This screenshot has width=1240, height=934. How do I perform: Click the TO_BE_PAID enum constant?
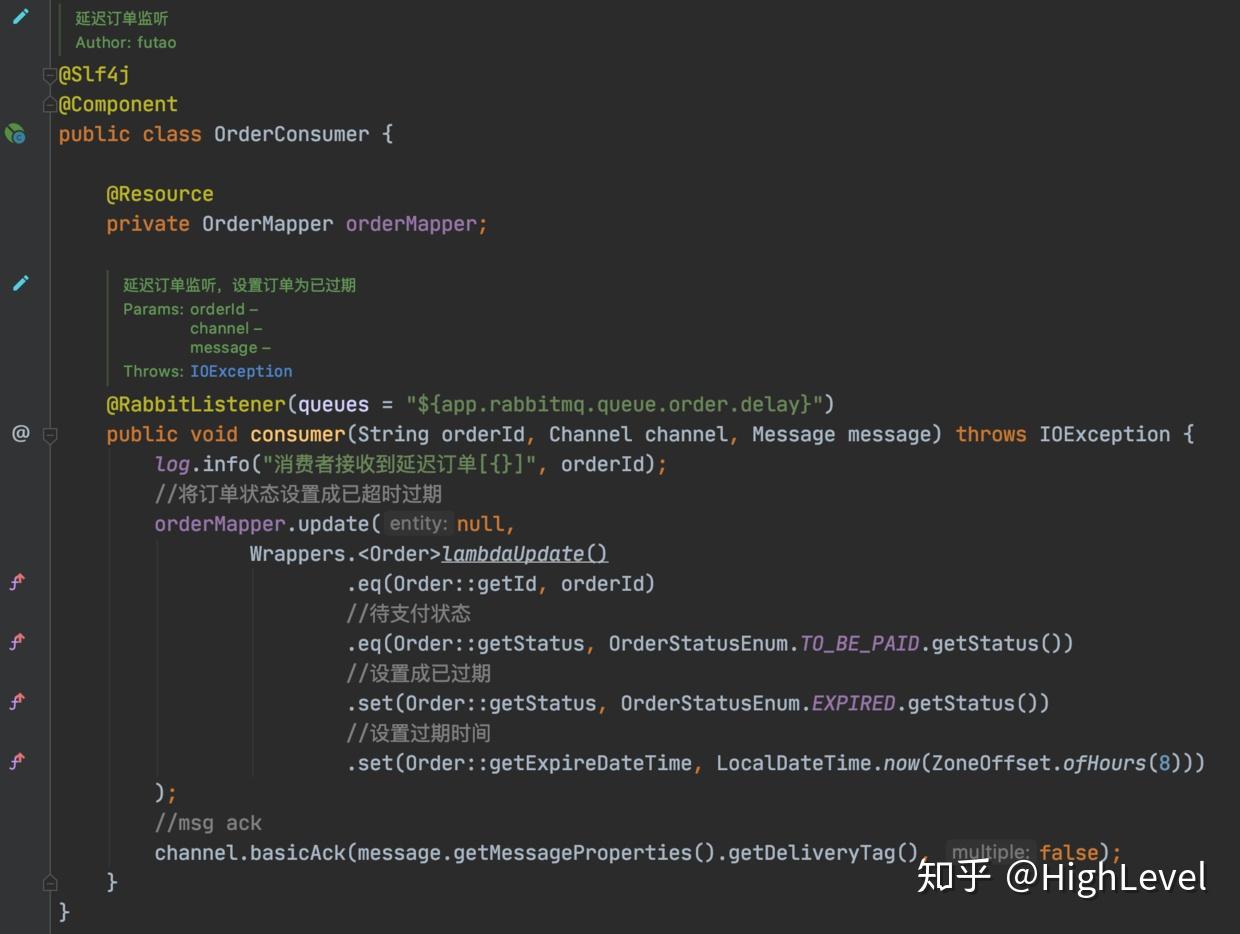pos(860,643)
